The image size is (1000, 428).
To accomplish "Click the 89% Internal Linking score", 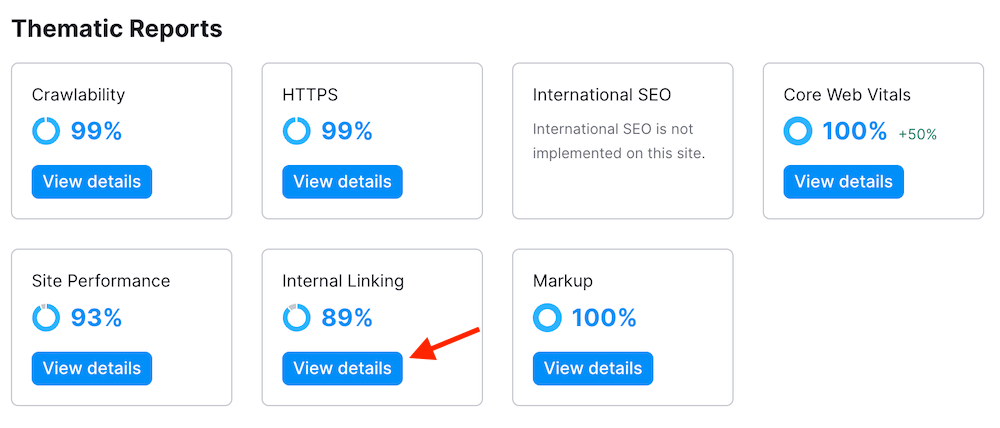I will pyautogui.click(x=347, y=318).
